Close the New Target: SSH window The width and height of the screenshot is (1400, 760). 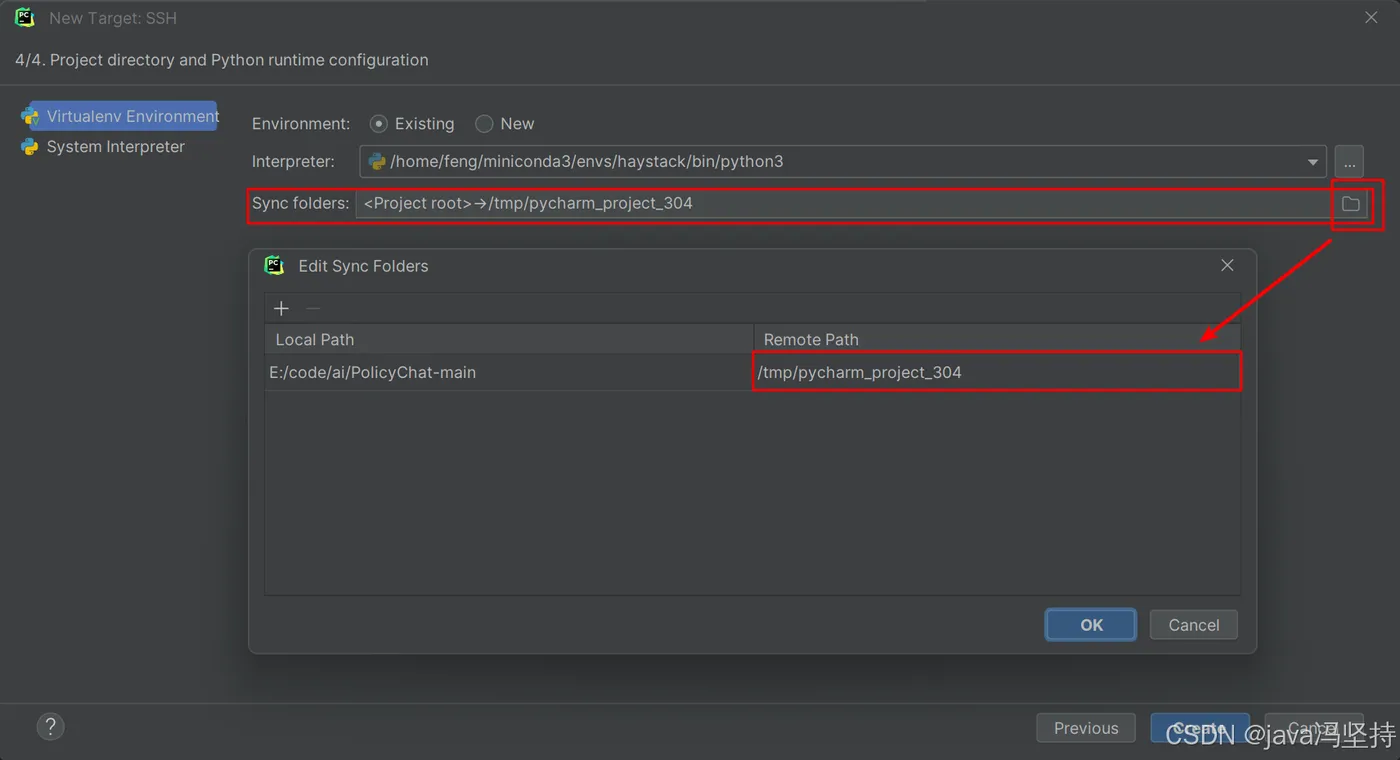click(1371, 18)
